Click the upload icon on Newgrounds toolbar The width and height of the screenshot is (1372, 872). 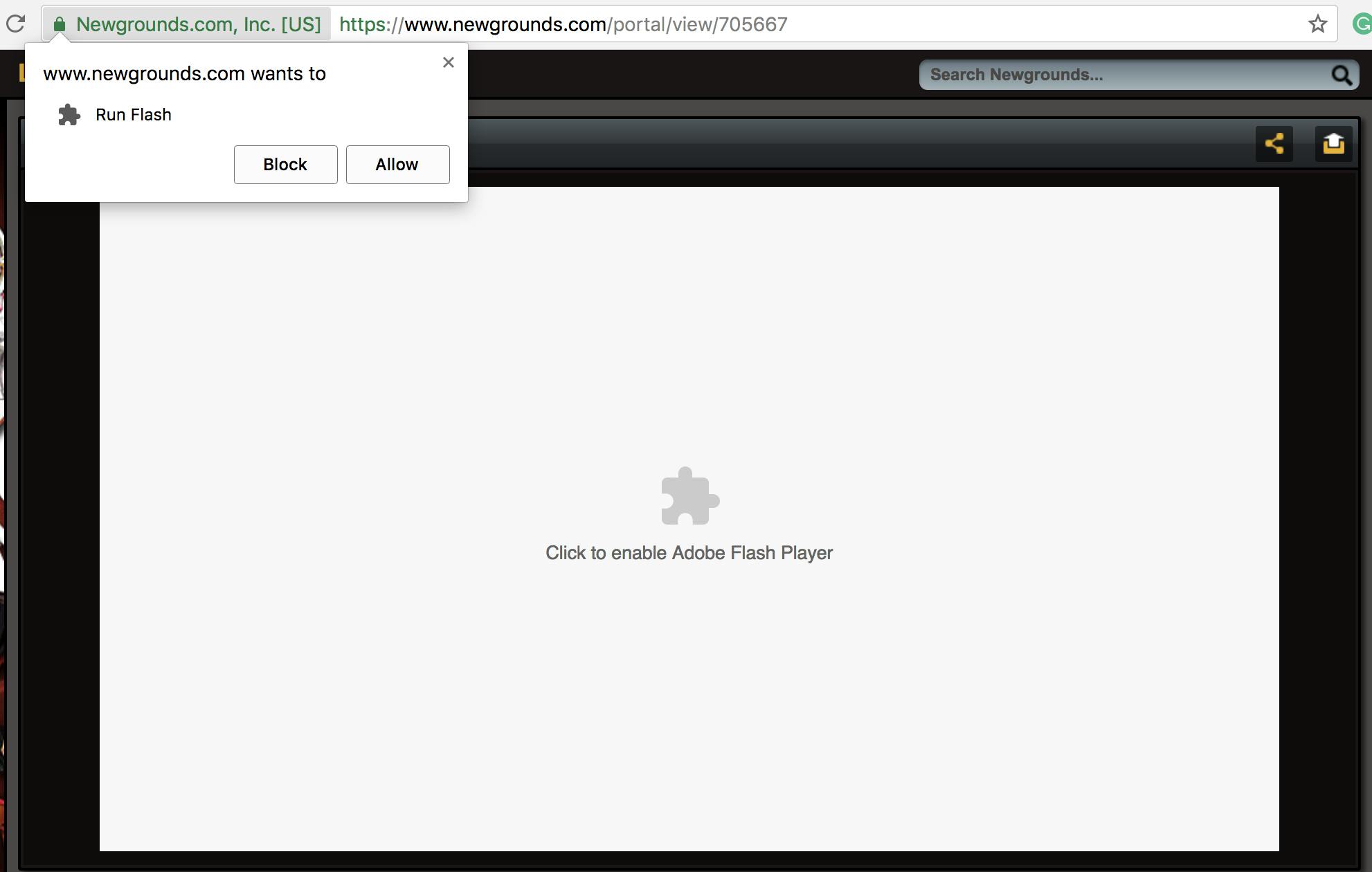point(1333,143)
